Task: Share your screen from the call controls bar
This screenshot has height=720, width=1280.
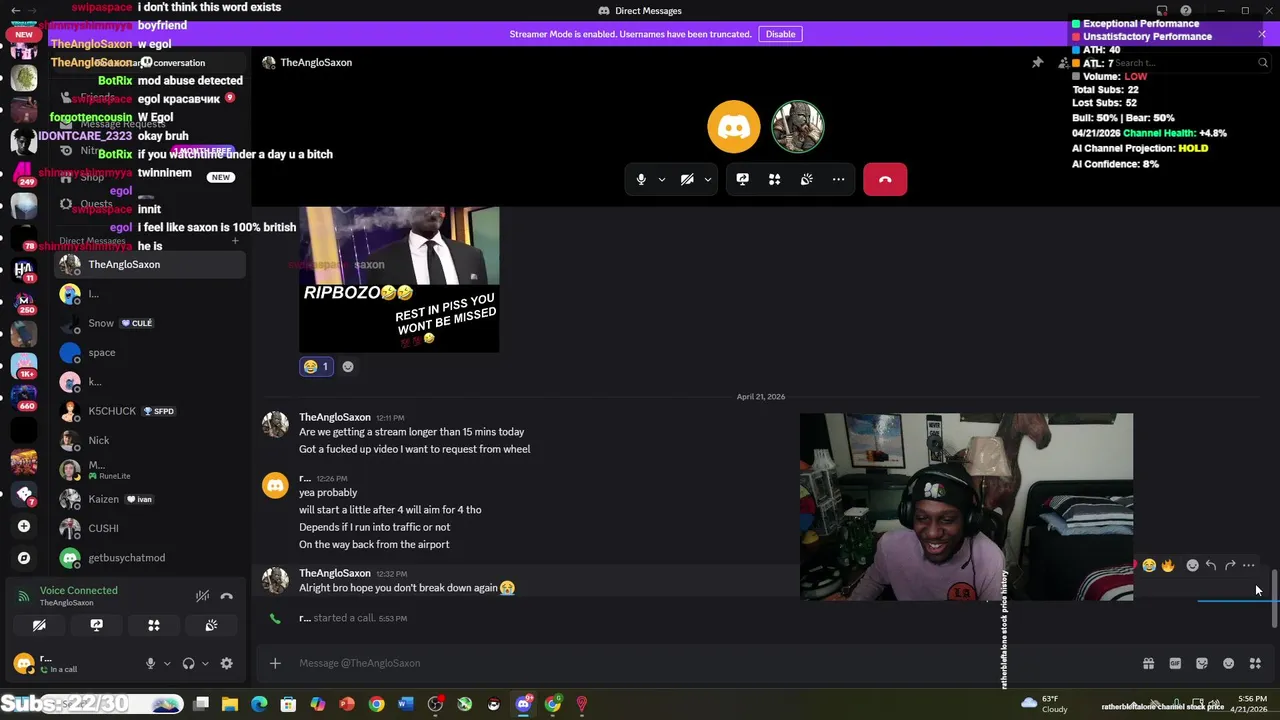Action: tap(742, 179)
